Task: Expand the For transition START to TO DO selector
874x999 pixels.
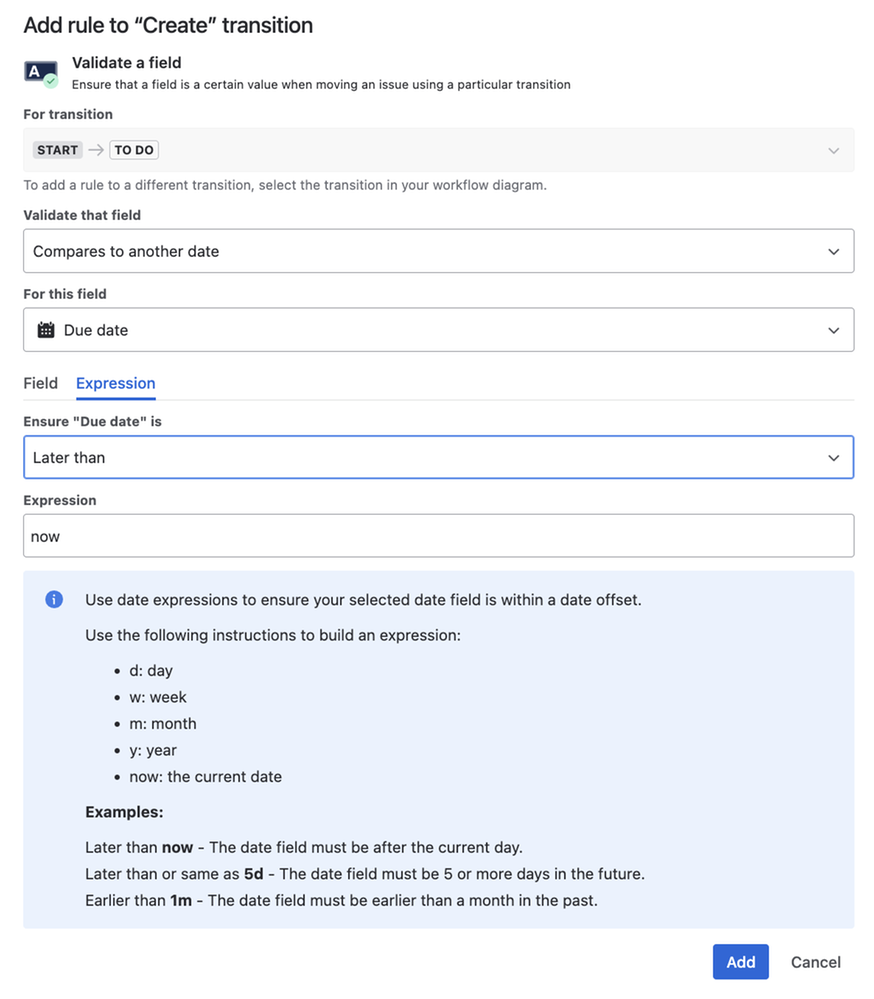Action: click(x=439, y=150)
